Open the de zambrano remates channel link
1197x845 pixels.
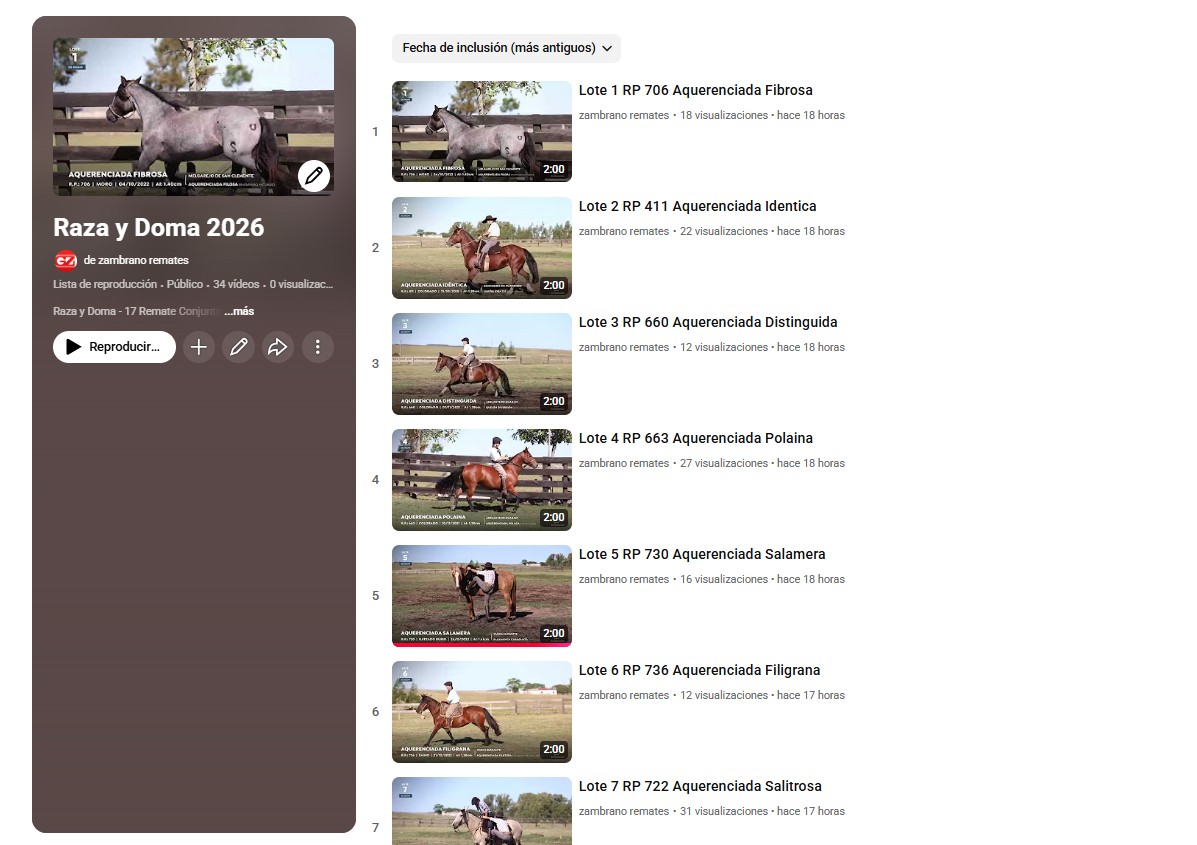(x=136, y=260)
